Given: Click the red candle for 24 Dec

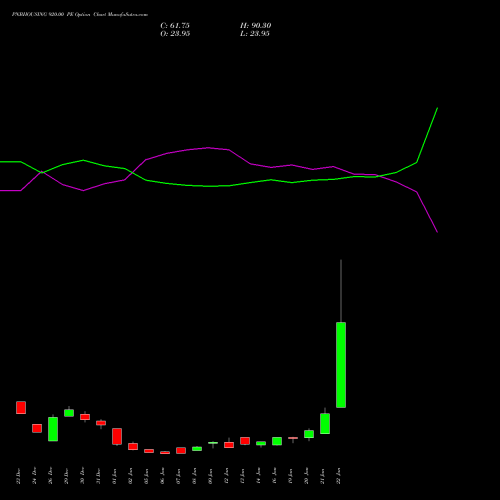Looking at the screenshot, I should point(37,428).
